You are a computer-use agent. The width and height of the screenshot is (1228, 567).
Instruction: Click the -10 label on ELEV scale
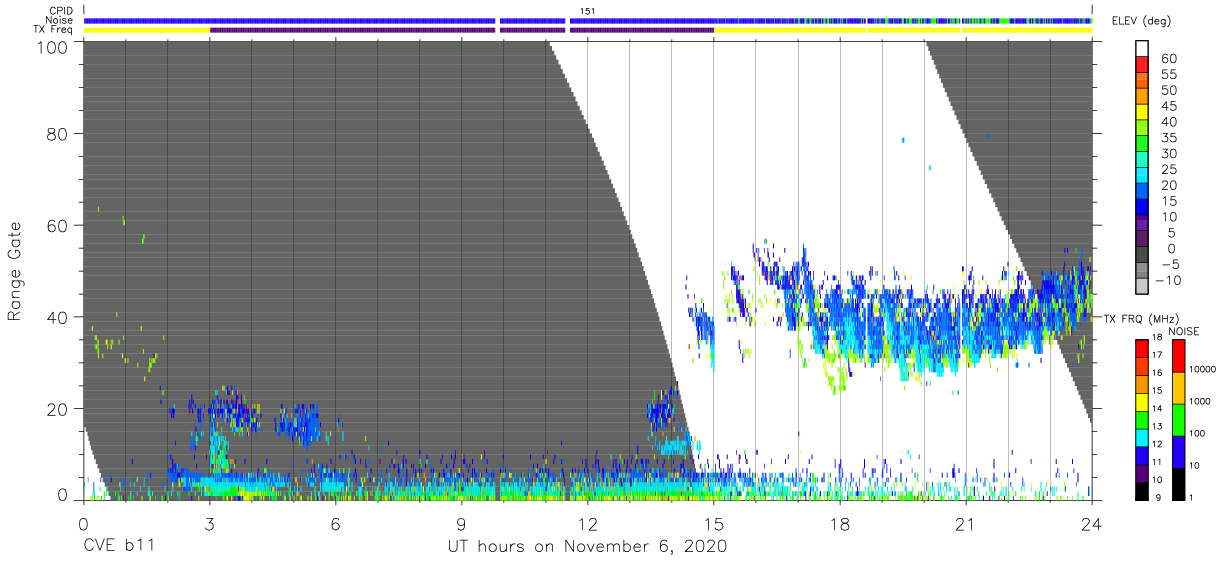coord(1171,280)
